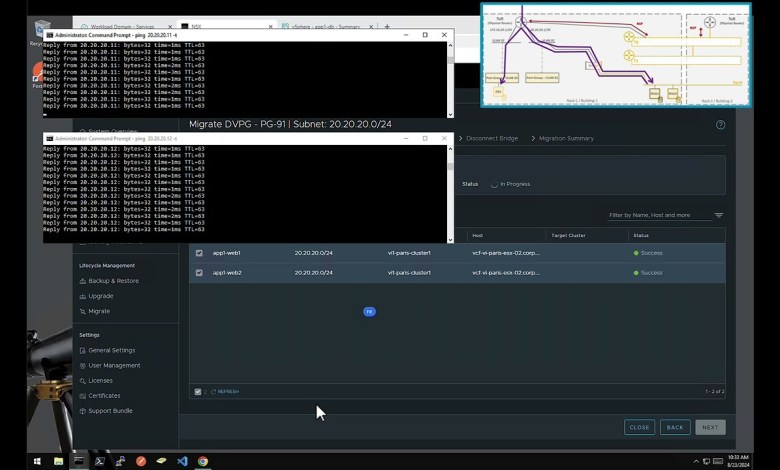Close the Workload Domain browser tab
The image size is (780, 470).
pos(170,27)
